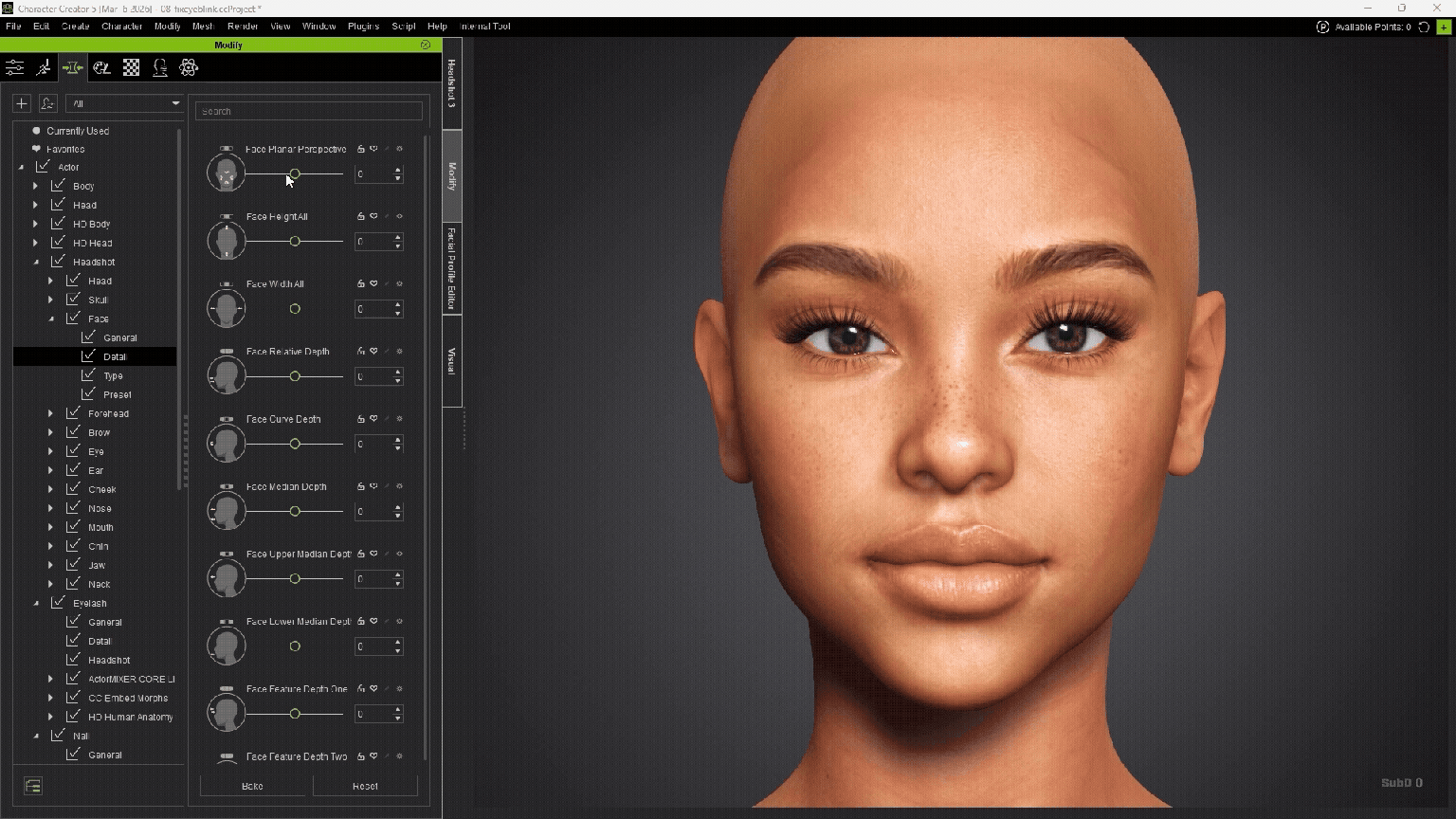Toggle the Nose category checkbox

73,508
